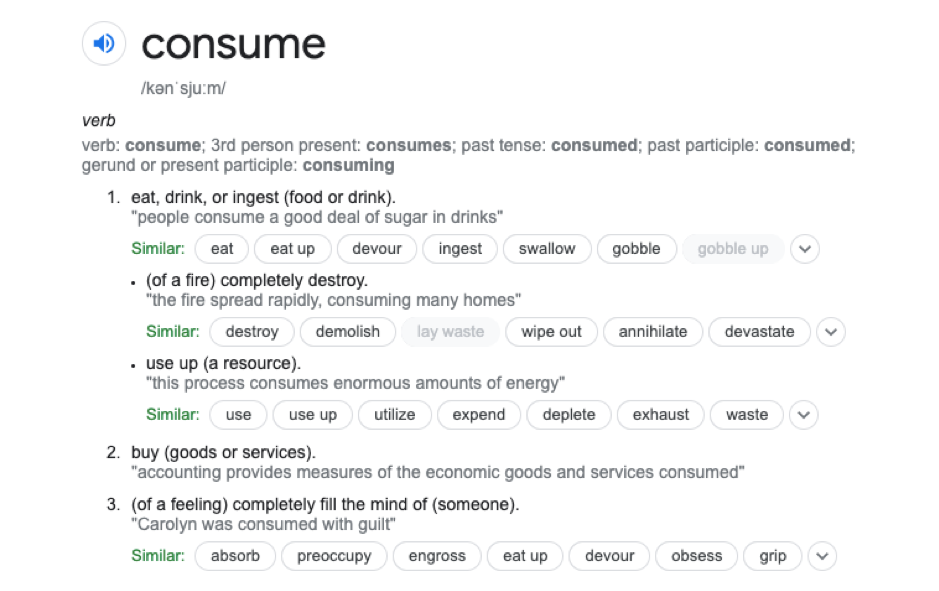Open the 'engross' synonym chip
This screenshot has height=591, width=939.
437,556
